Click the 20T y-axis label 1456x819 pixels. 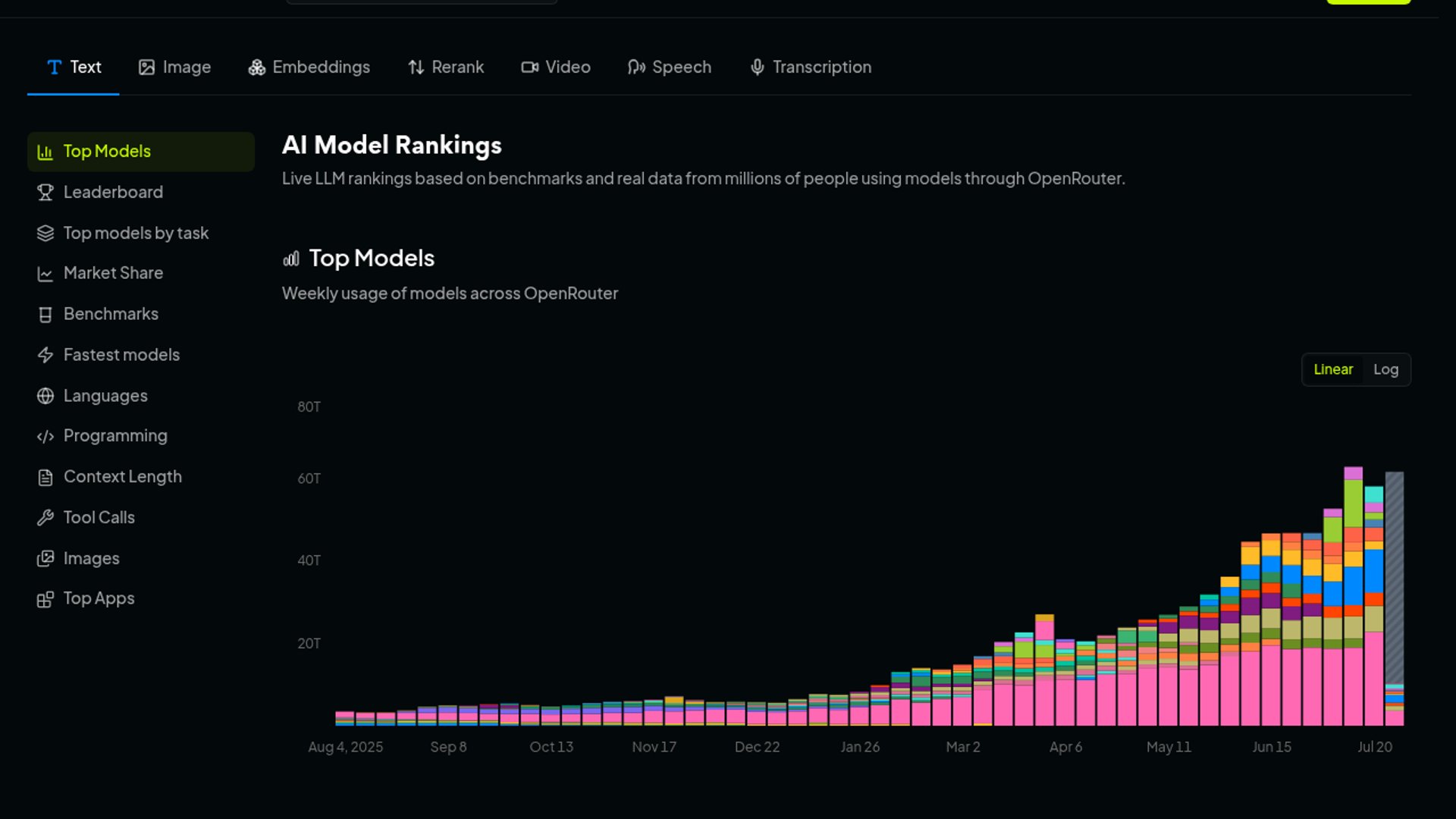pyautogui.click(x=309, y=644)
